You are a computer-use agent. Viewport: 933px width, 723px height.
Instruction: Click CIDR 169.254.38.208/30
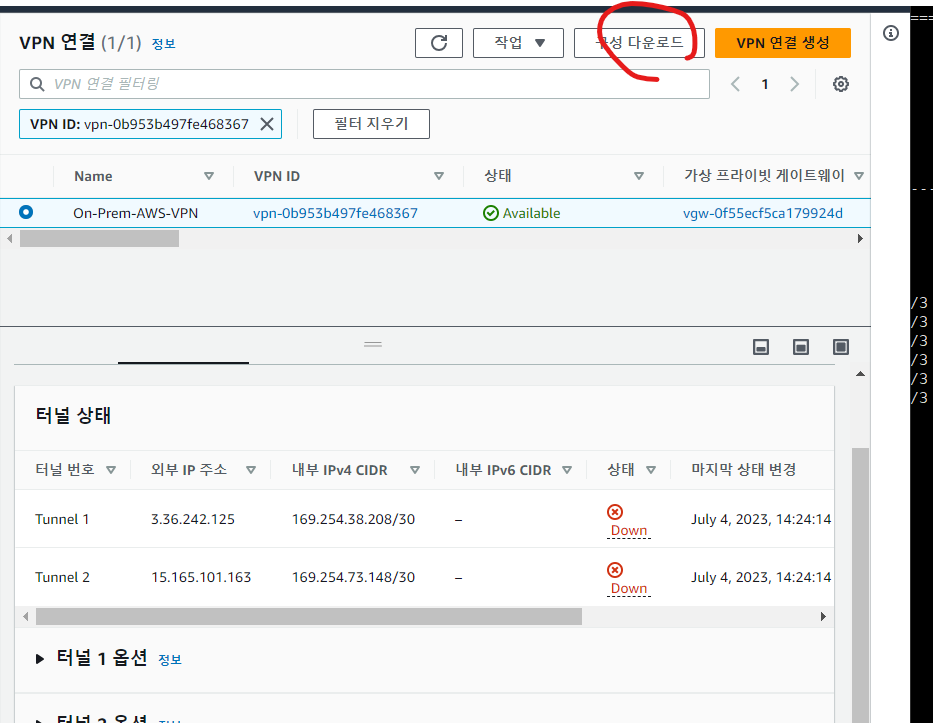[353, 519]
